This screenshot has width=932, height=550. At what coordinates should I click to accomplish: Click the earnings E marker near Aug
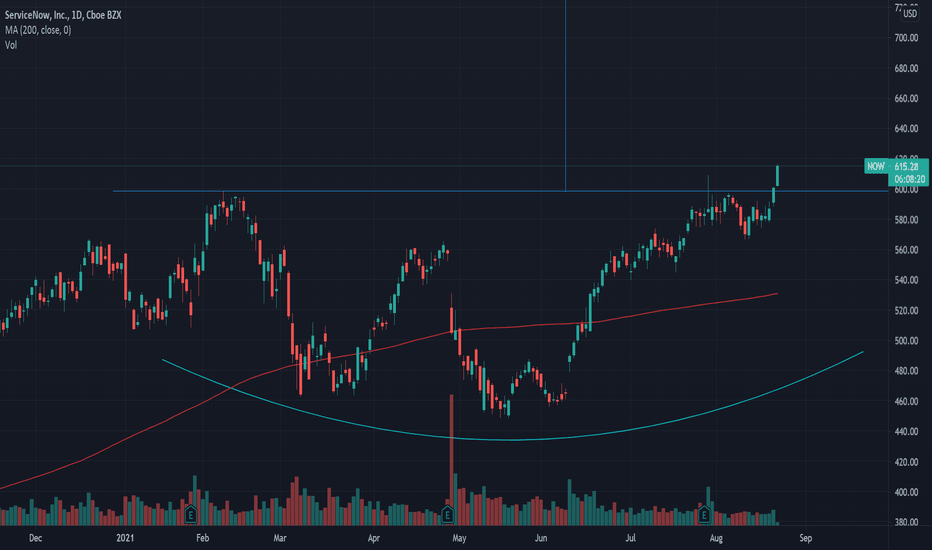pyautogui.click(x=704, y=514)
